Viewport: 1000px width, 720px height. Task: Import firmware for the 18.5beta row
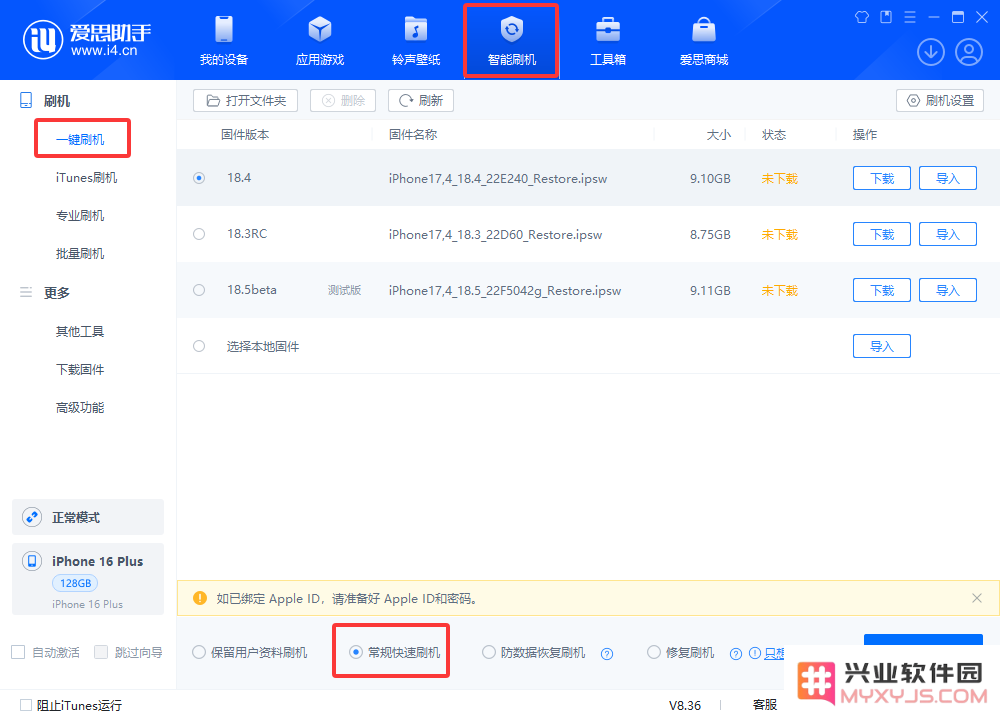click(948, 291)
